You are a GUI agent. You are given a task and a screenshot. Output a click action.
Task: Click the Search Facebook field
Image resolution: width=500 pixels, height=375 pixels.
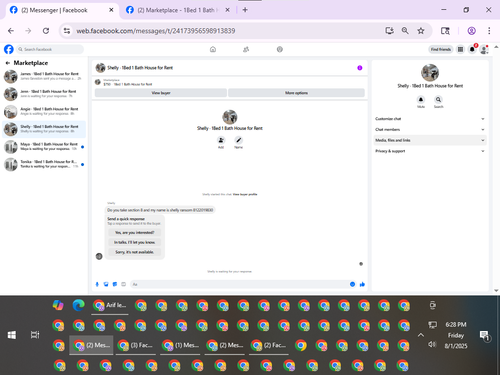pos(50,49)
